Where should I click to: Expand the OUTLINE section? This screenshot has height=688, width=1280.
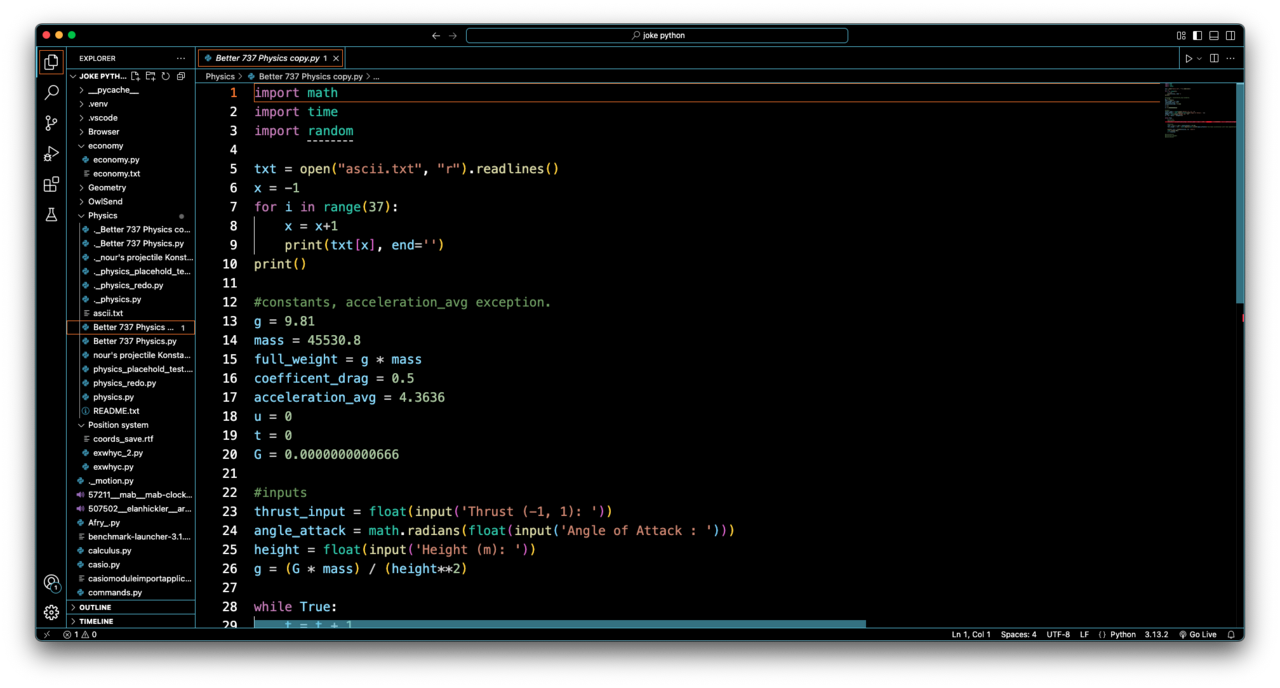click(x=131, y=607)
